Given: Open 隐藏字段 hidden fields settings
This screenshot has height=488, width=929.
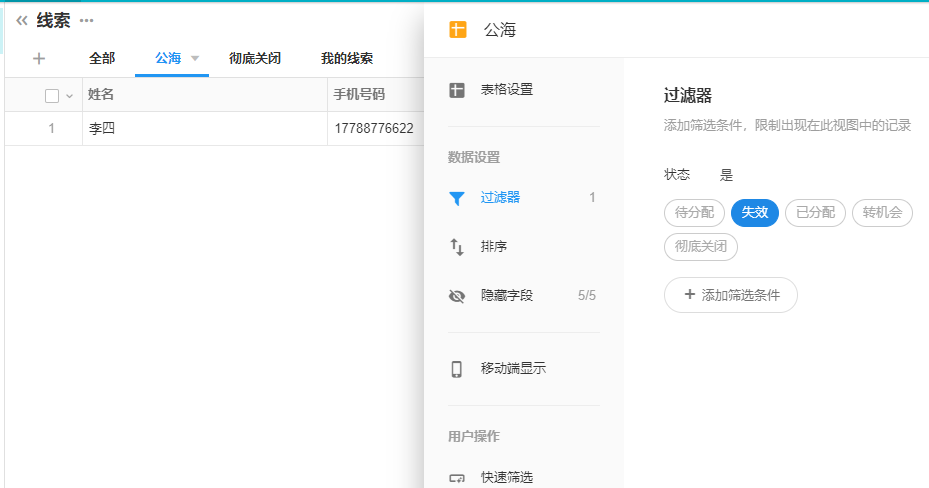Looking at the screenshot, I should (506, 296).
